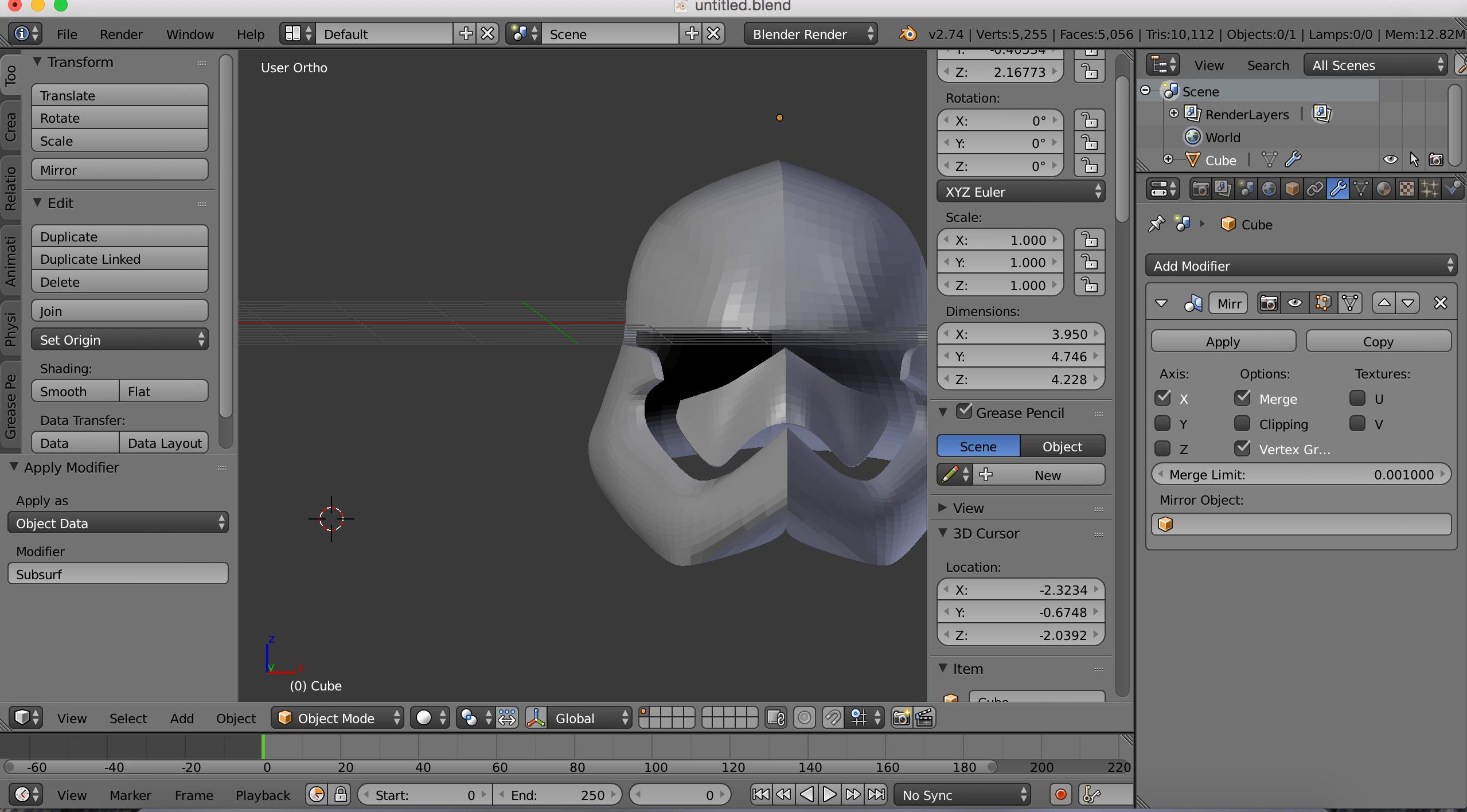This screenshot has height=812, width=1467.
Task: Open the Particles properties tab
Action: [x=1430, y=189]
